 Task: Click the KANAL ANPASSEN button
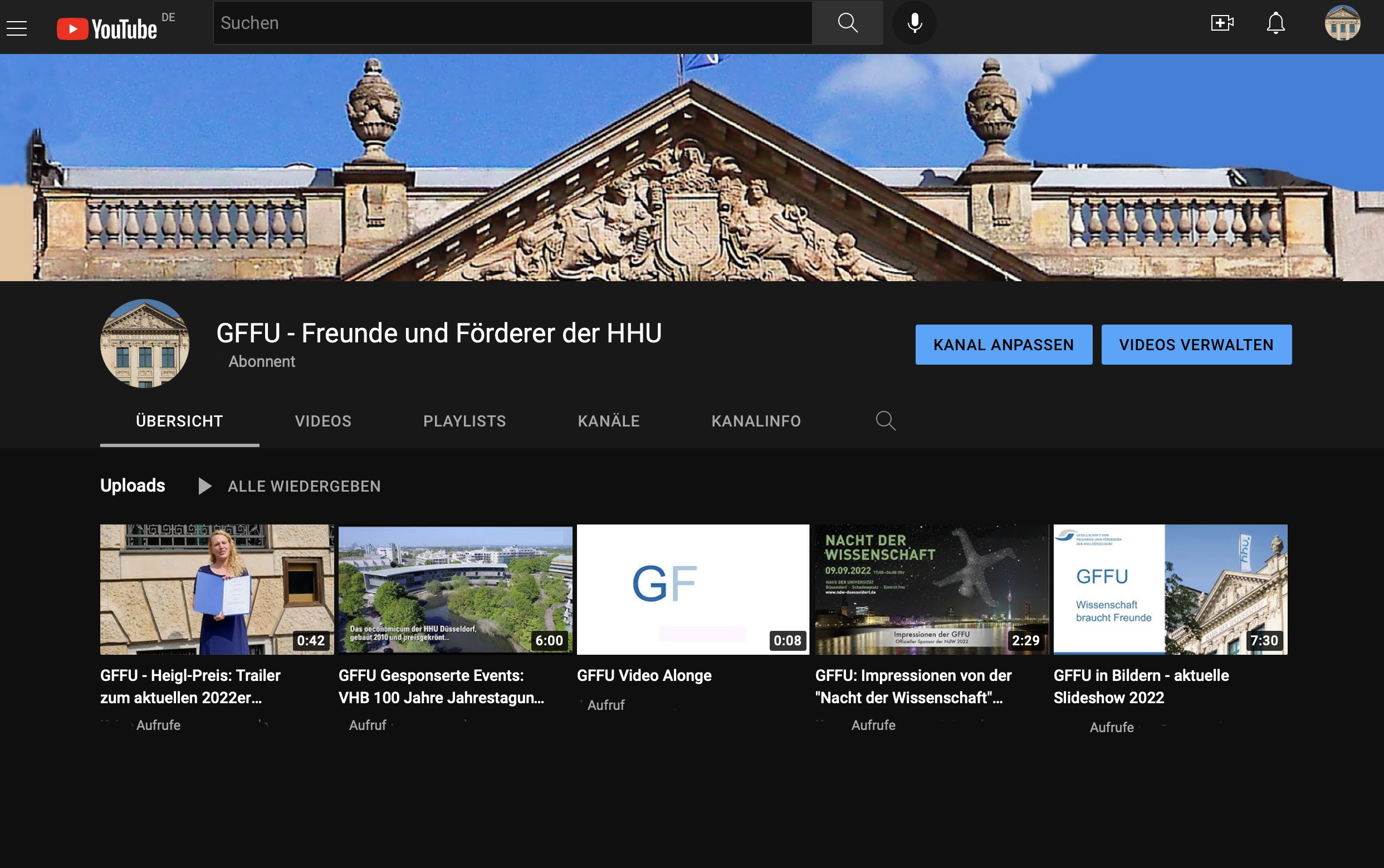click(x=1003, y=345)
